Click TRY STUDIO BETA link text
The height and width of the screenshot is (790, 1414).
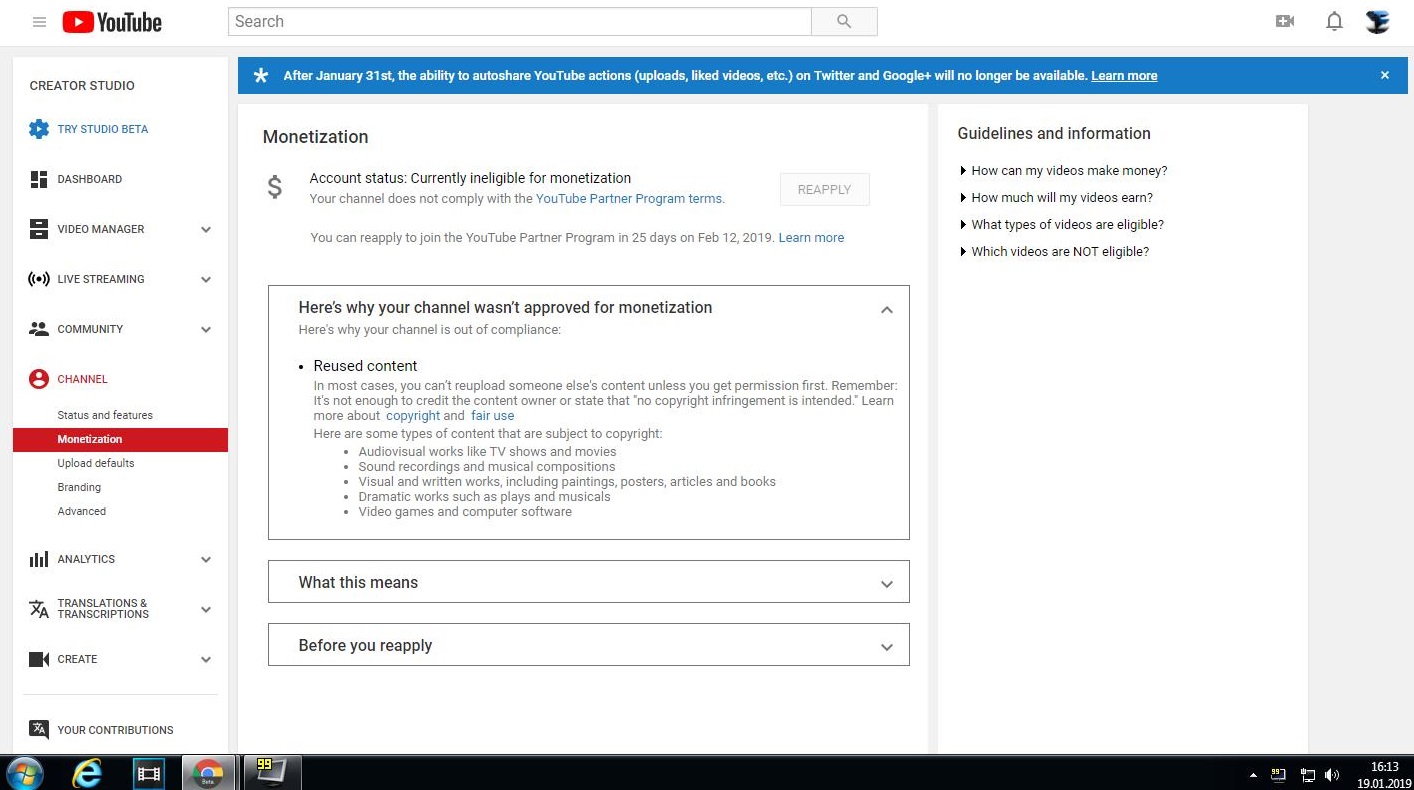click(103, 129)
